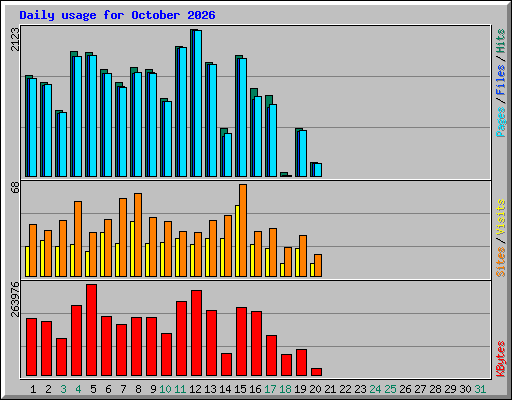512x400 pixels.
Task: Click the day 19 hits bar
Action: pos(297,152)
